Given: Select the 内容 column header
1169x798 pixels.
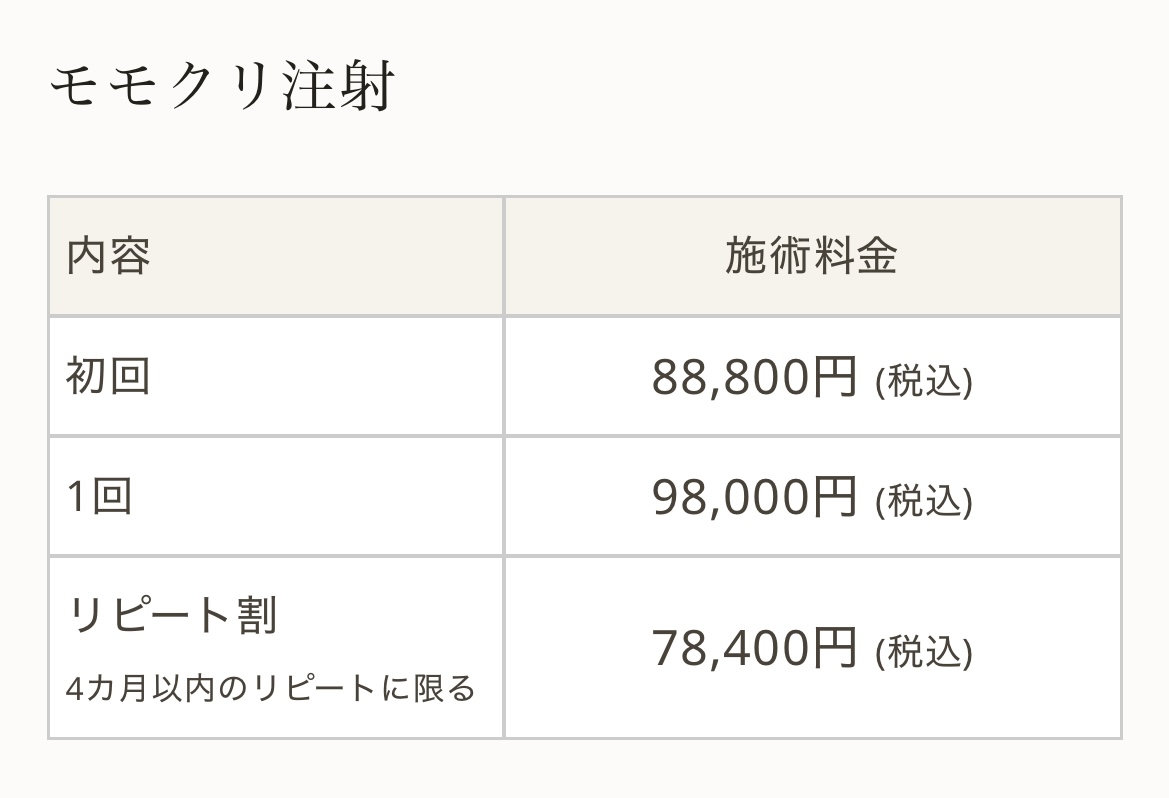Looking at the screenshot, I should pos(109,256).
